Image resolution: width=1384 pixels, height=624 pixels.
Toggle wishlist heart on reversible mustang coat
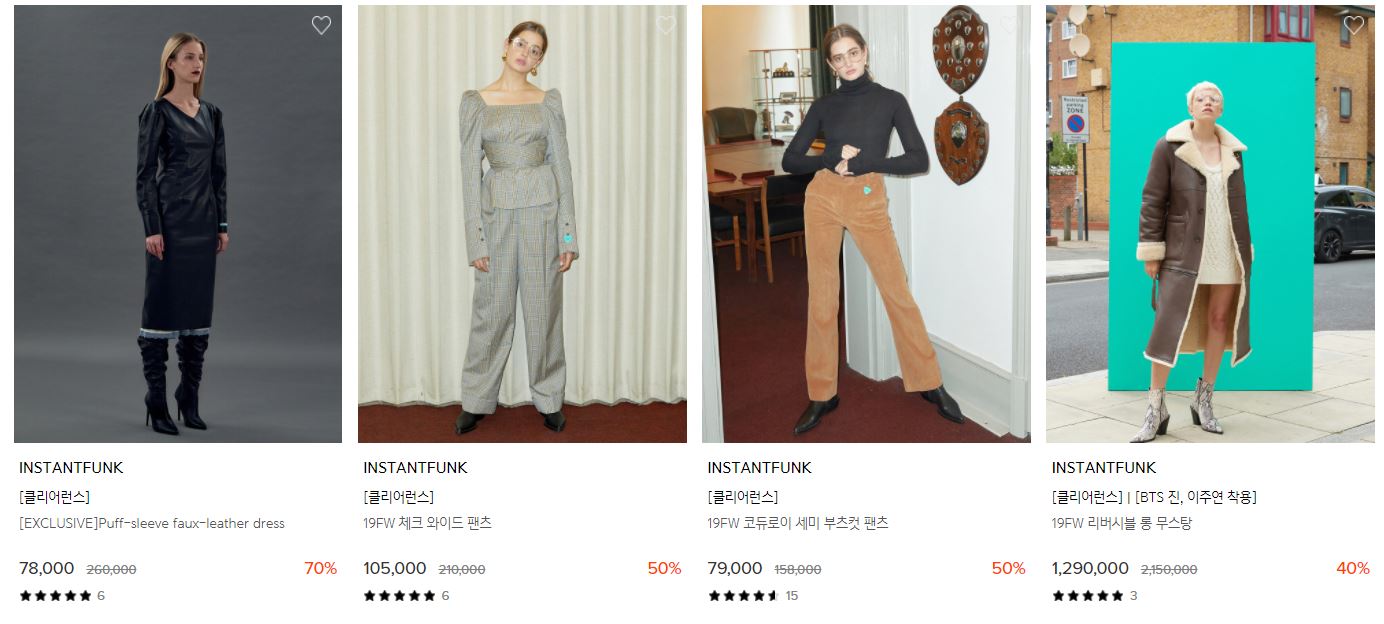1353,26
